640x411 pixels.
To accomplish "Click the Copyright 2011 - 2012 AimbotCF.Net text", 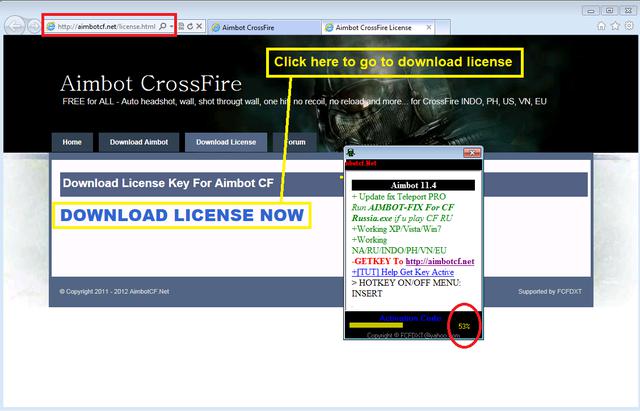I will pyautogui.click(x=114, y=291).
